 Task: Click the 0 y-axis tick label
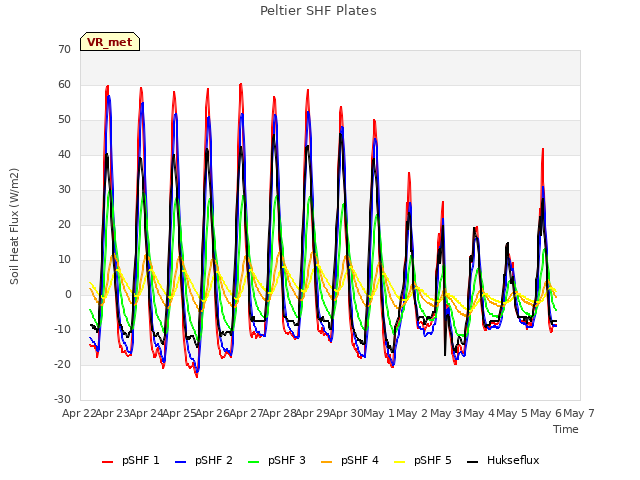68,295
